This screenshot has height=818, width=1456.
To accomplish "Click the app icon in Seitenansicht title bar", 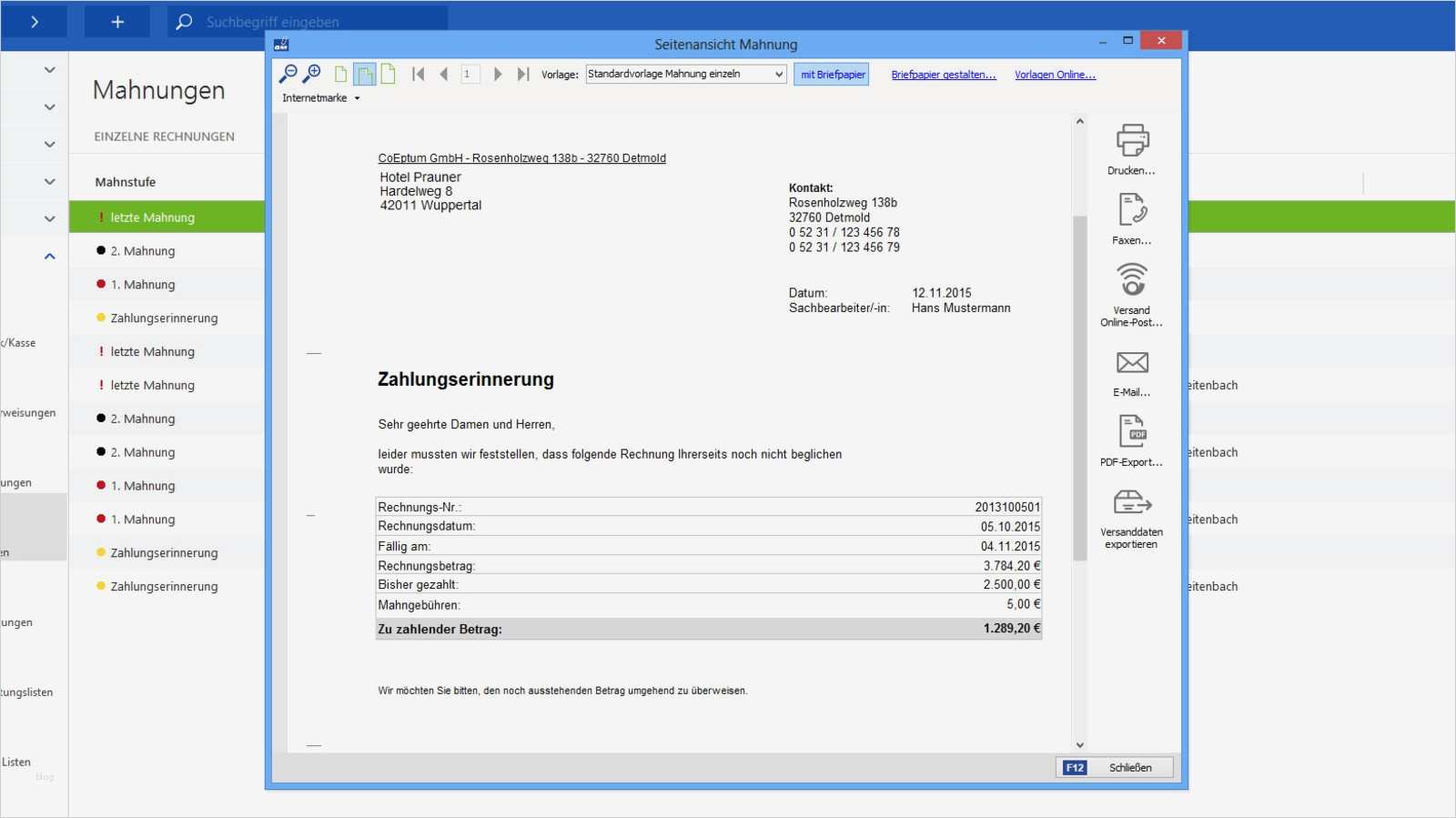I will [x=281, y=44].
